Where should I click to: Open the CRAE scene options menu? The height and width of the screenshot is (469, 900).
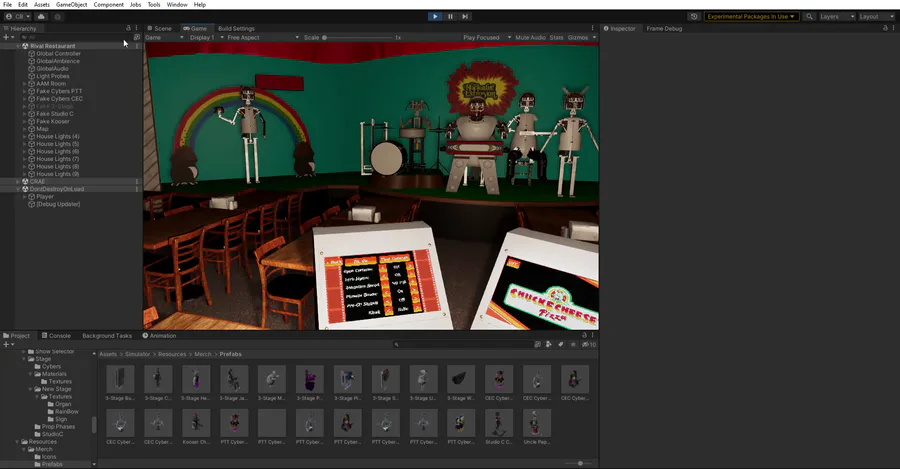coord(137,181)
